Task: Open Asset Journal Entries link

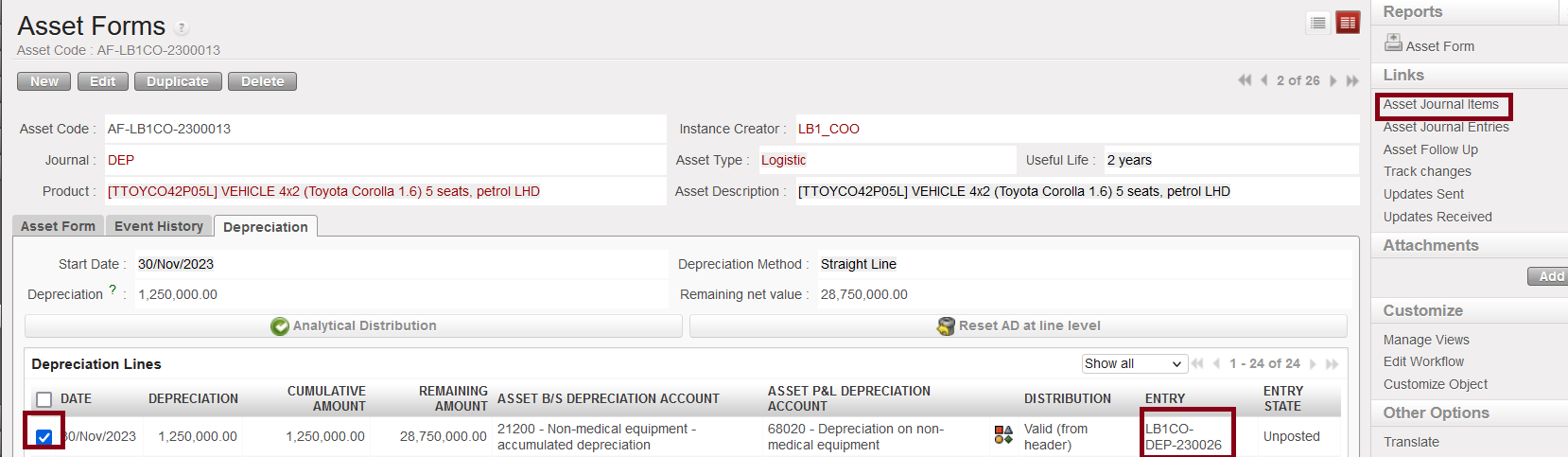Action: [x=1446, y=127]
